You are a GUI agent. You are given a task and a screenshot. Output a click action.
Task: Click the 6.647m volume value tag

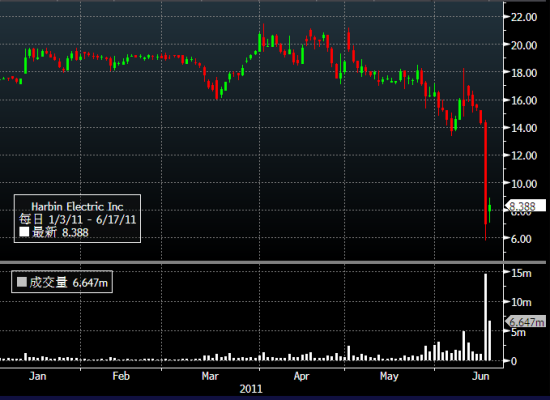[x=525, y=322]
